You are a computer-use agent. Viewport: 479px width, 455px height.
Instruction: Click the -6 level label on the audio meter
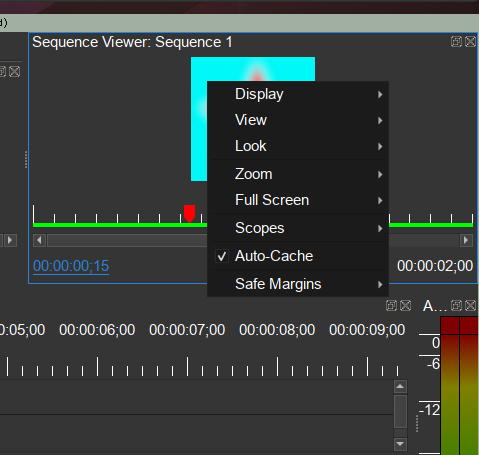click(x=433, y=364)
